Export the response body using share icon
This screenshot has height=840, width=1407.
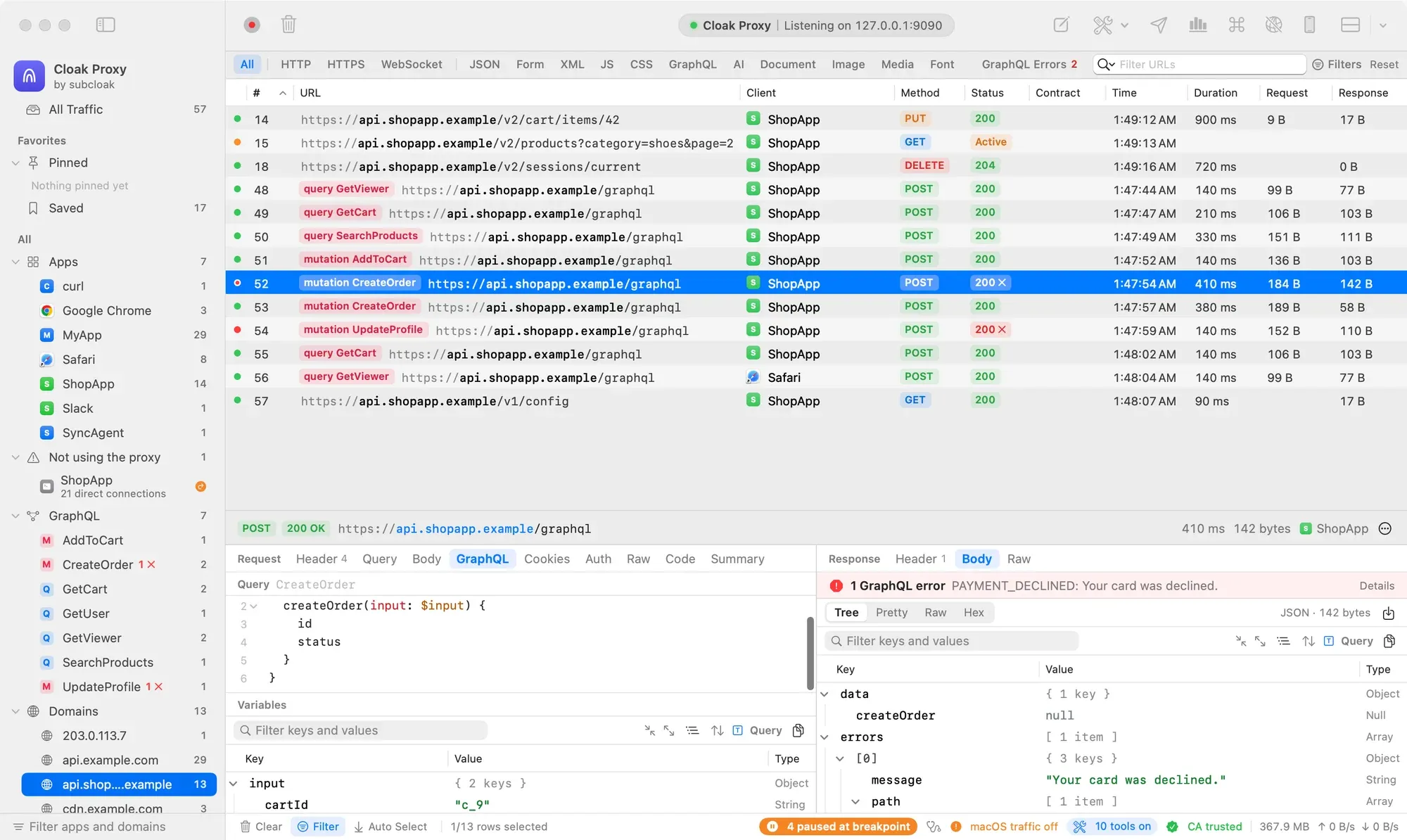[1388, 613]
